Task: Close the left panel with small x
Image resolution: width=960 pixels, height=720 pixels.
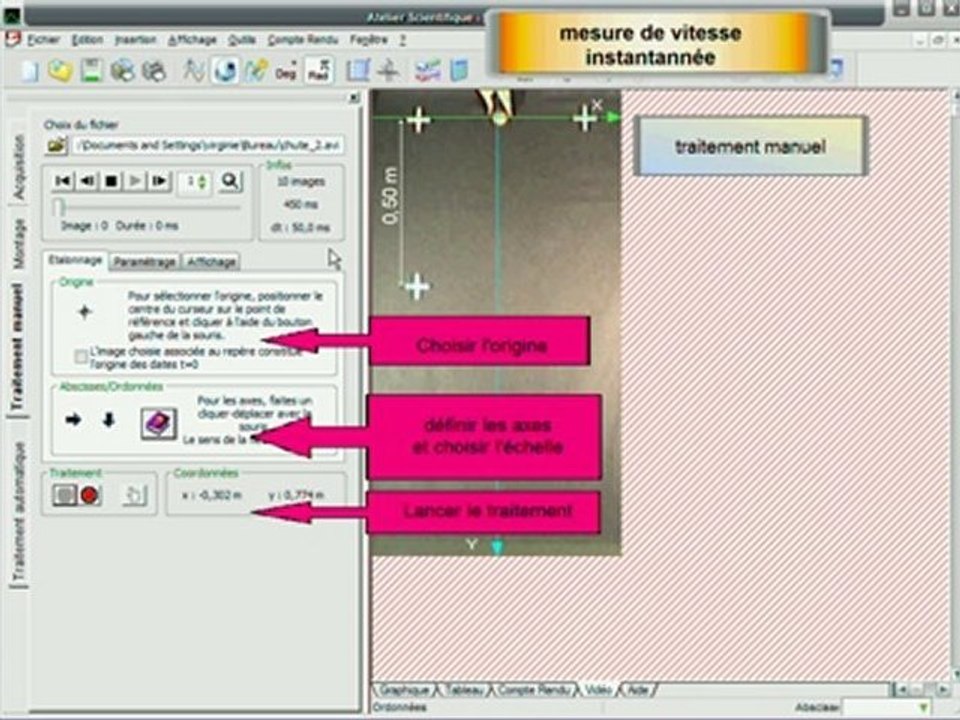Action: coord(353,98)
